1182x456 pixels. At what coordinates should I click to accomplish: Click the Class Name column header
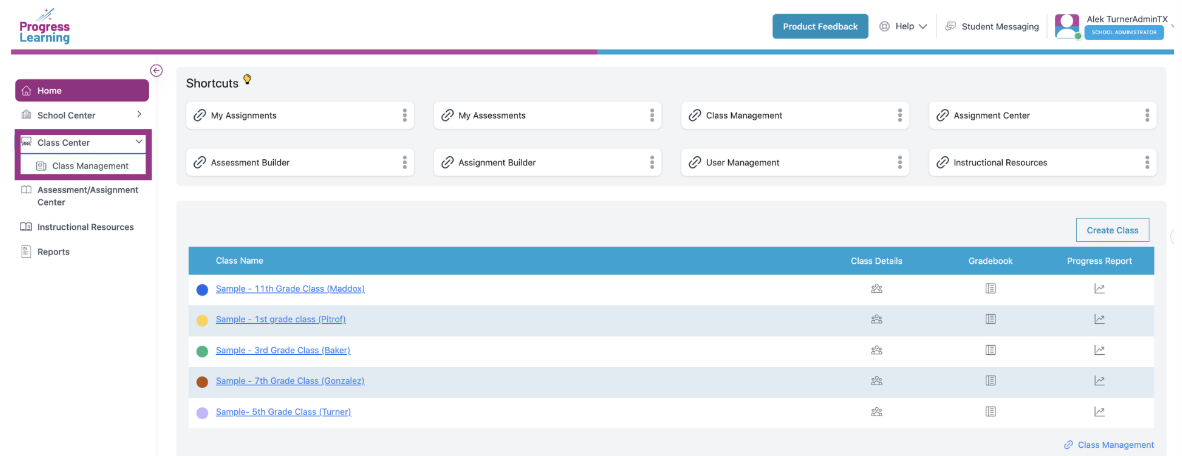[x=239, y=261]
